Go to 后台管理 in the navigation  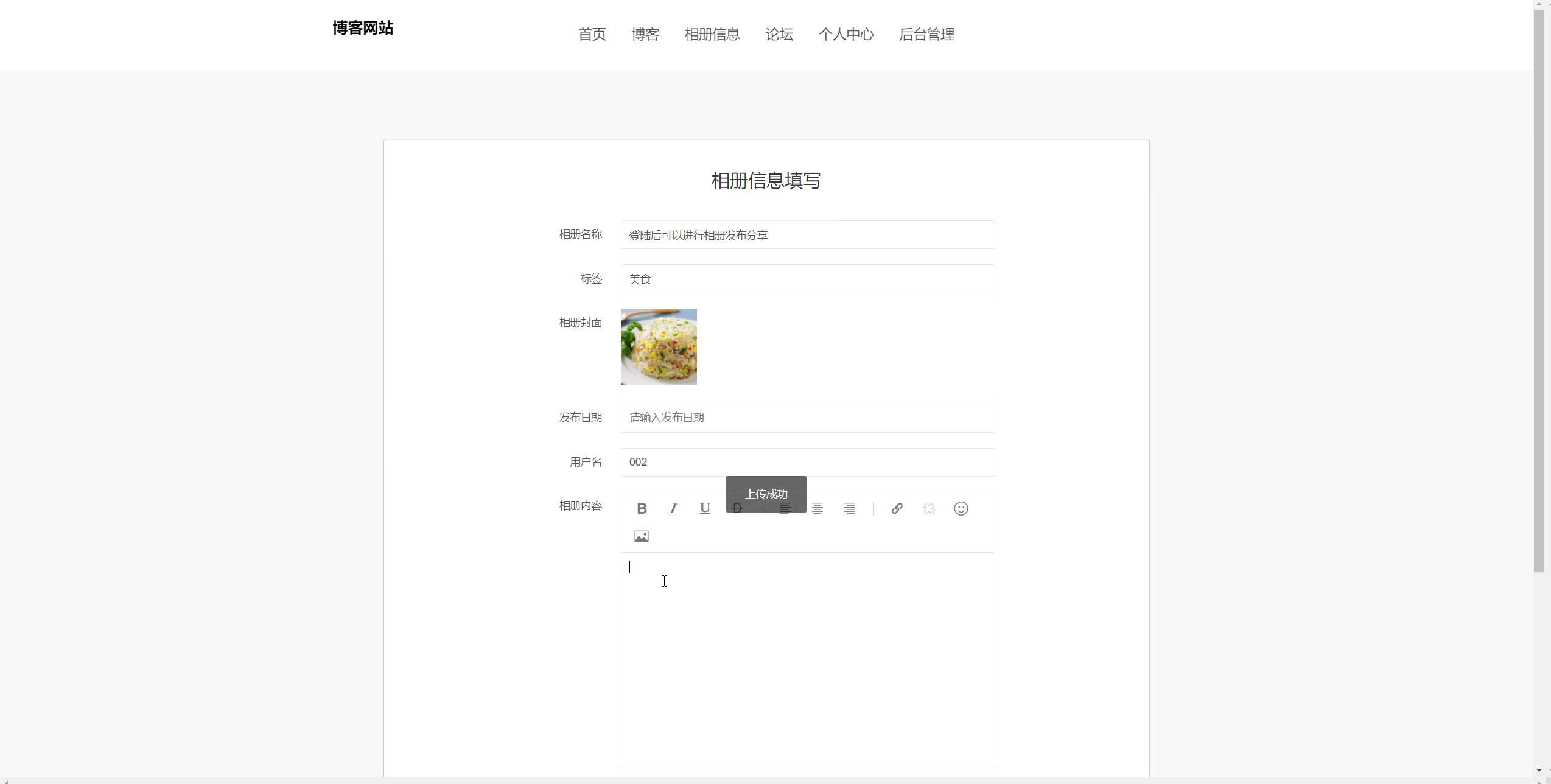click(x=926, y=35)
